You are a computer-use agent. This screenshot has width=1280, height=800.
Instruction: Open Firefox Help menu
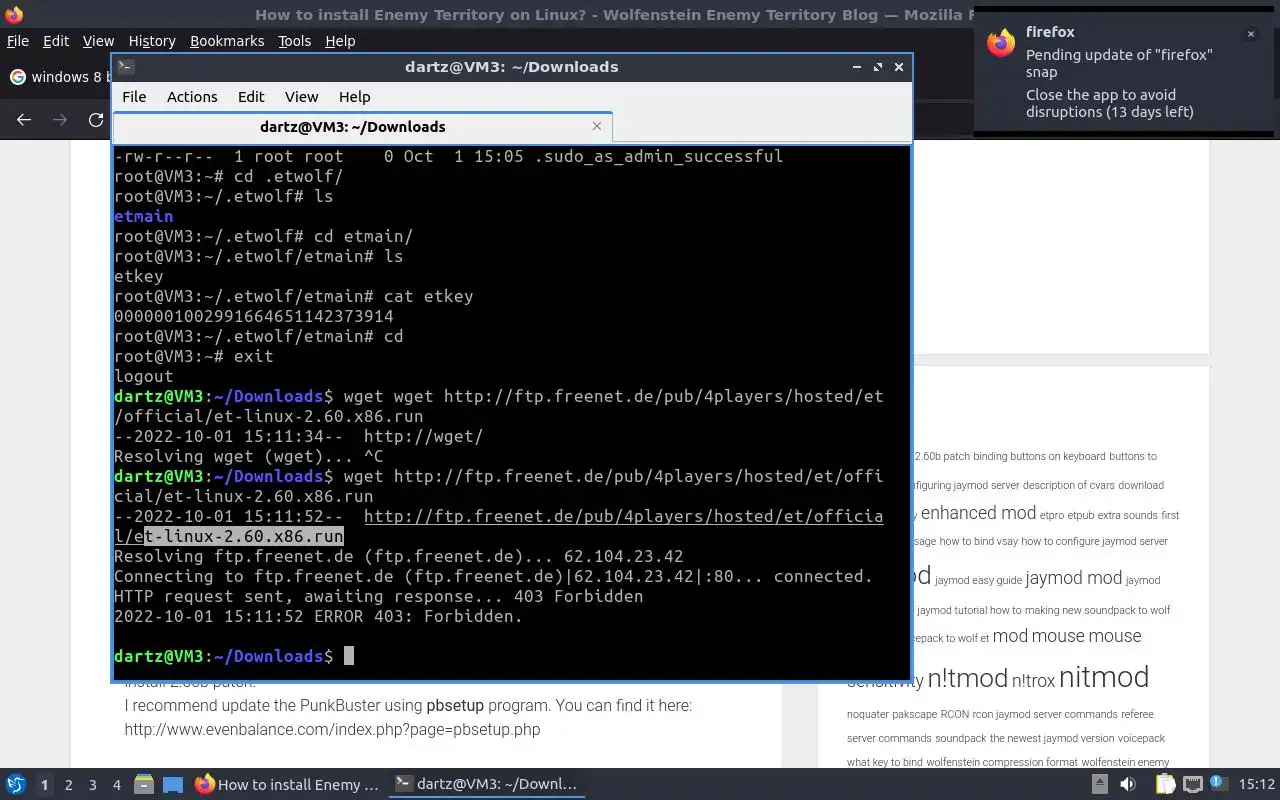340,41
